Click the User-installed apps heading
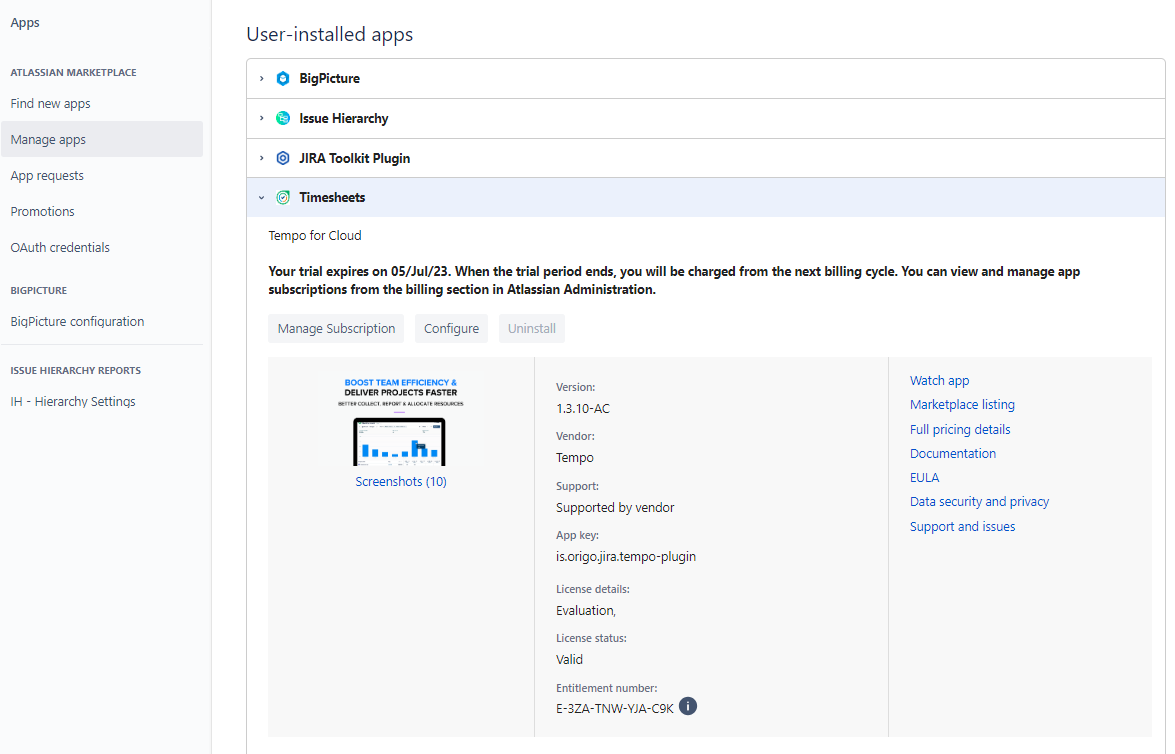 click(x=330, y=34)
